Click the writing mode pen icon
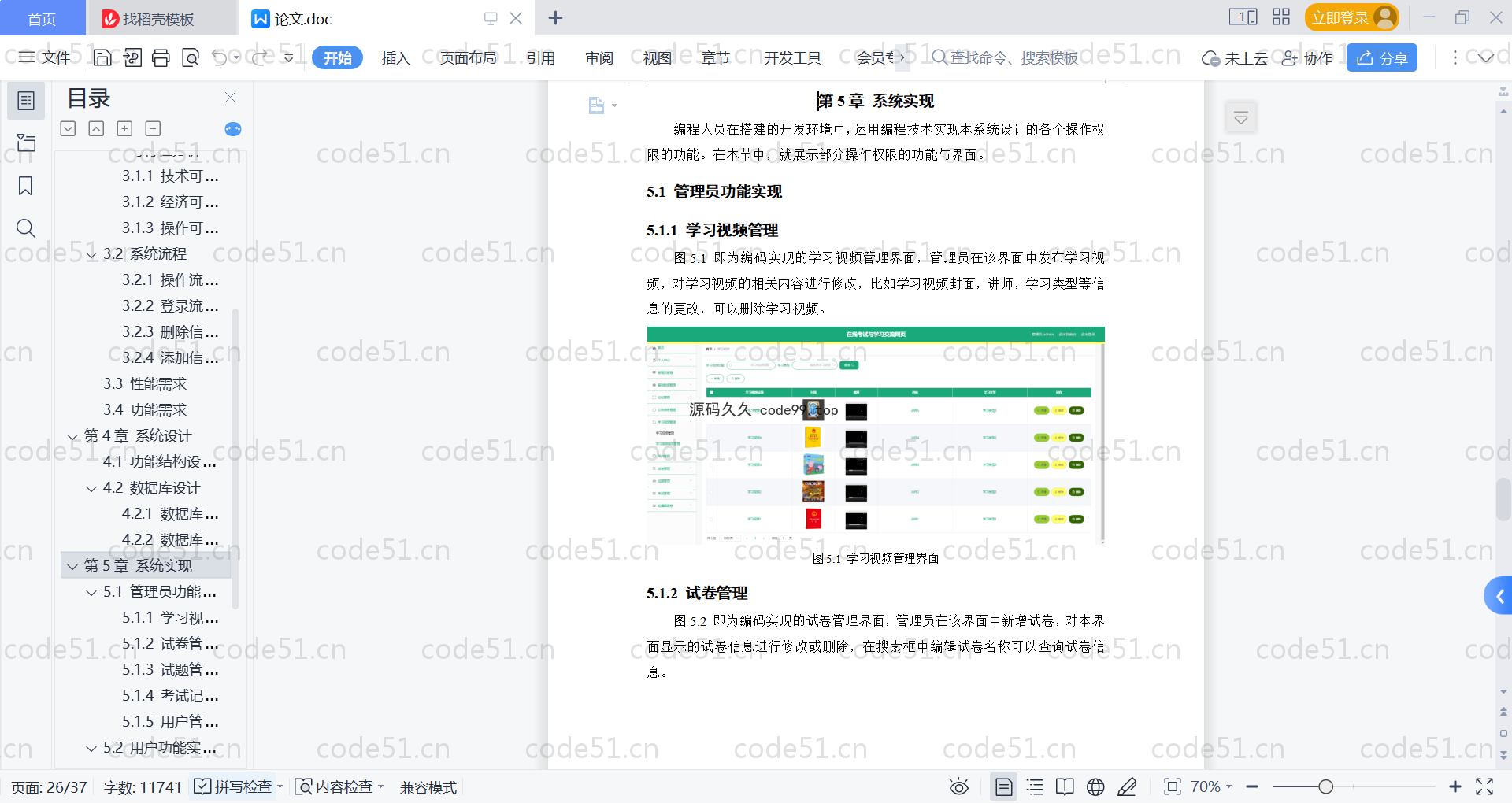Screen dimensions: 1512x803 (1127, 786)
